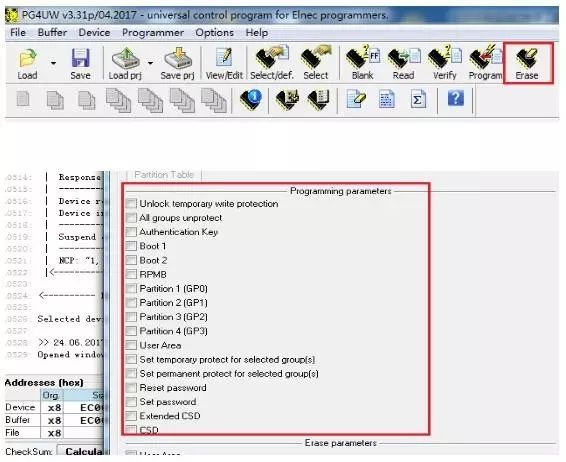Toggle the Extended CSD checkbox
Image resolution: width=566 pixels, height=462 pixels.
[132, 416]
